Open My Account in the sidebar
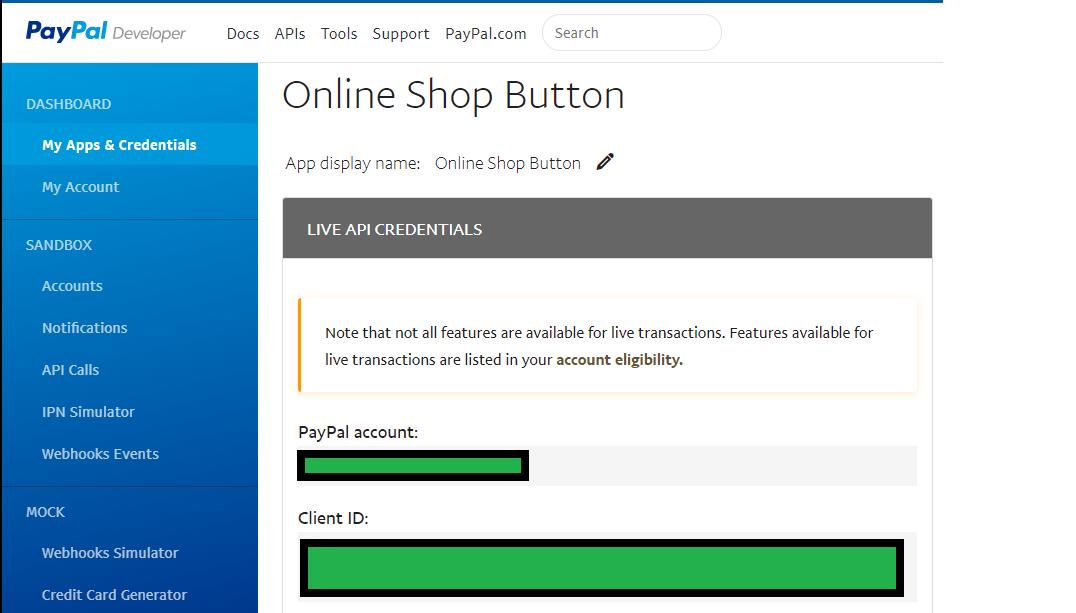 (x=80, y=186)
